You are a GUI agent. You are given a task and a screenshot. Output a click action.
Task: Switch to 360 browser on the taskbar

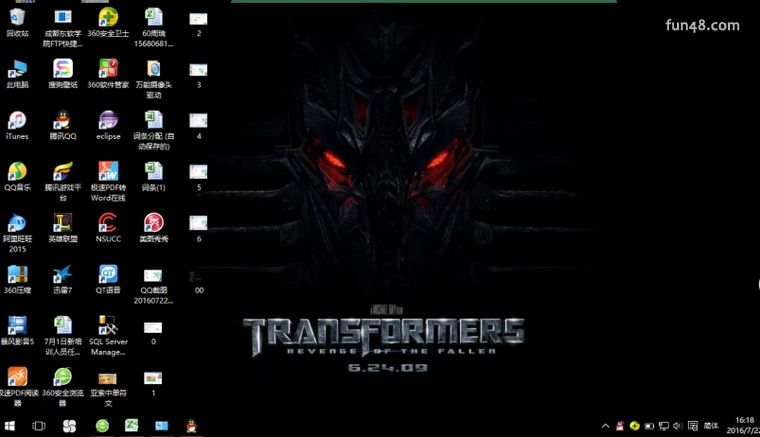pyautogui.click(x=102, y=426)
